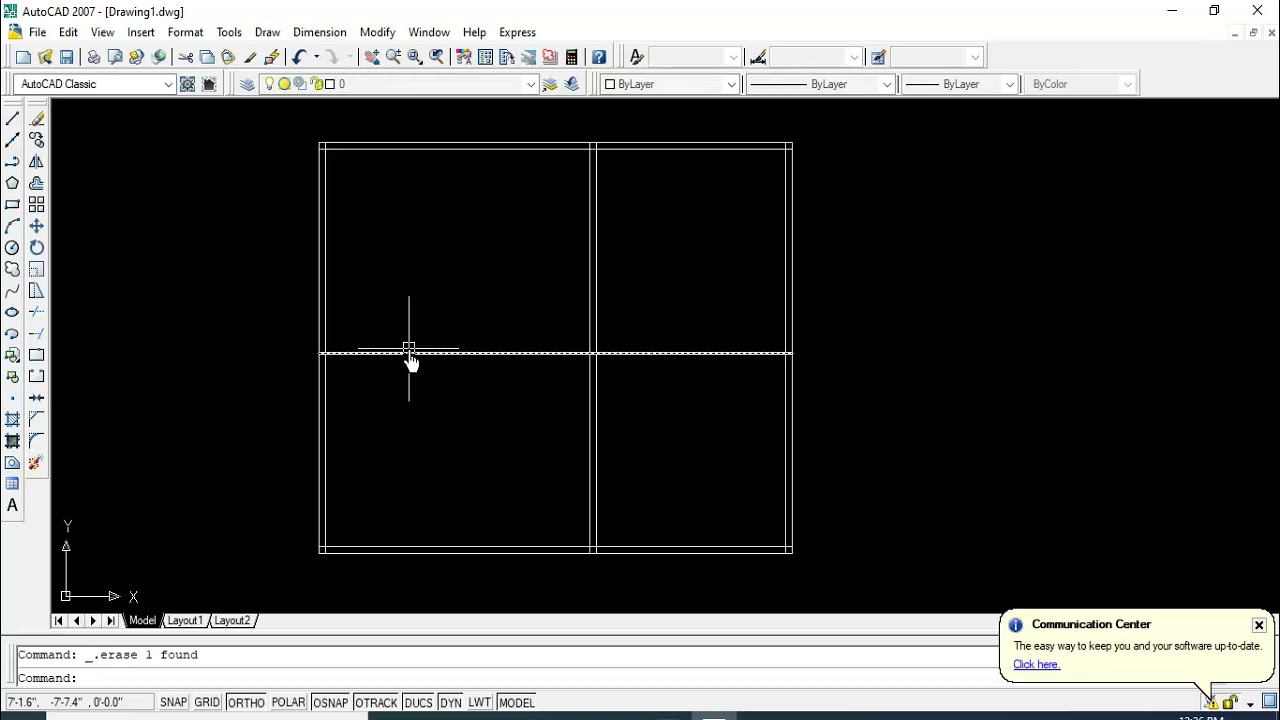
Task: Open the Help question mark icon
Action: point(599,57)
